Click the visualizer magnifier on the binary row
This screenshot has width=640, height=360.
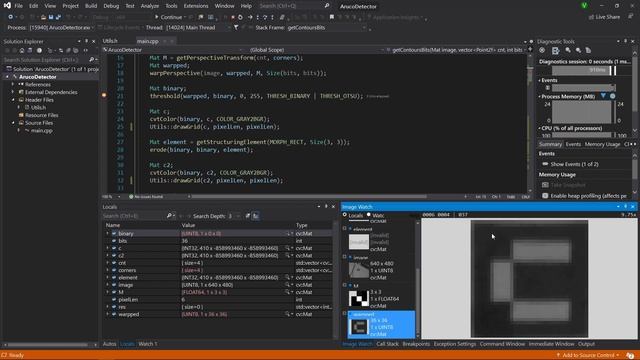[x=287, y=233]
